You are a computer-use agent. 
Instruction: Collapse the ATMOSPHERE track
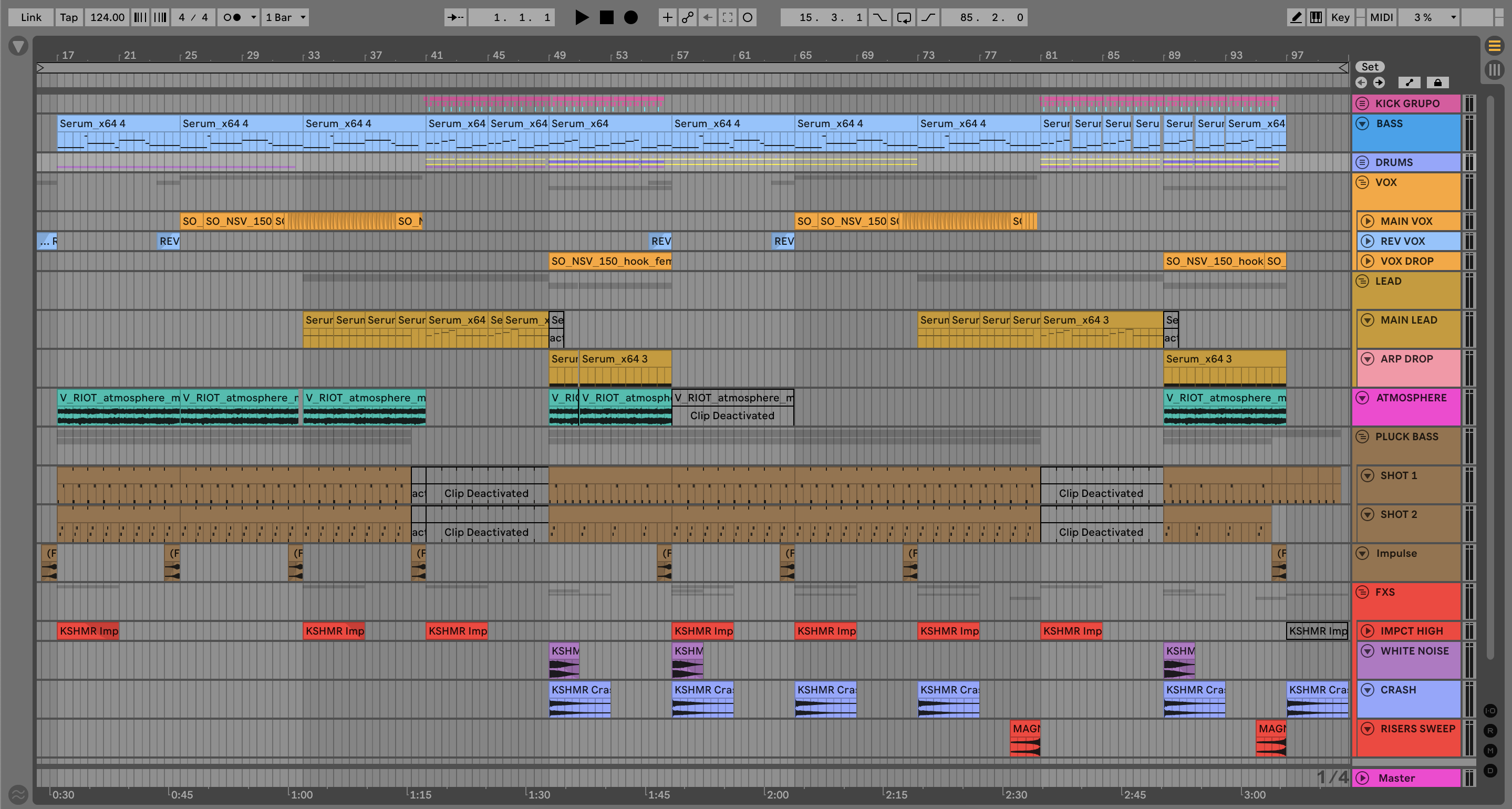click(x=1362, y=398)
